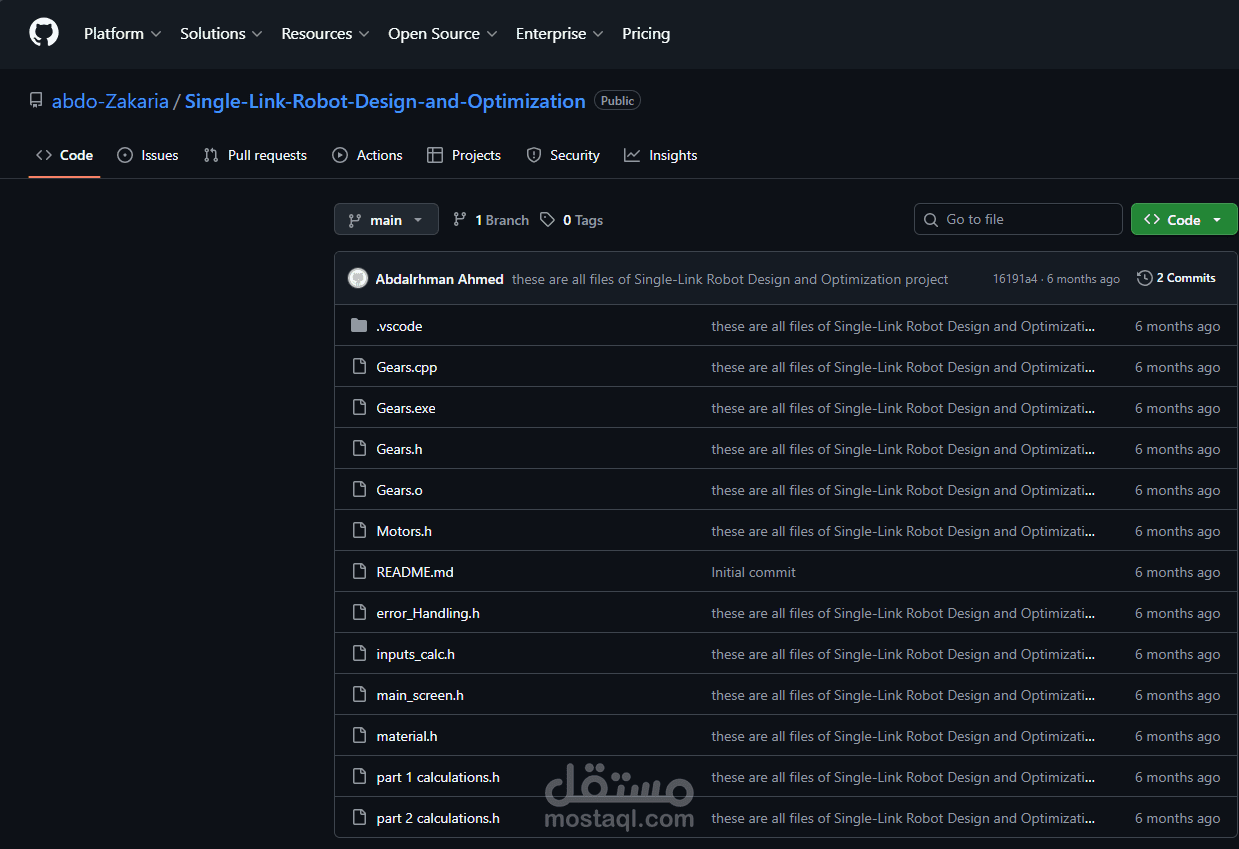The width and height of the screenshot is (1239, 849).
Task: Open the main branch selector dropdown
Action: point(386,220)
